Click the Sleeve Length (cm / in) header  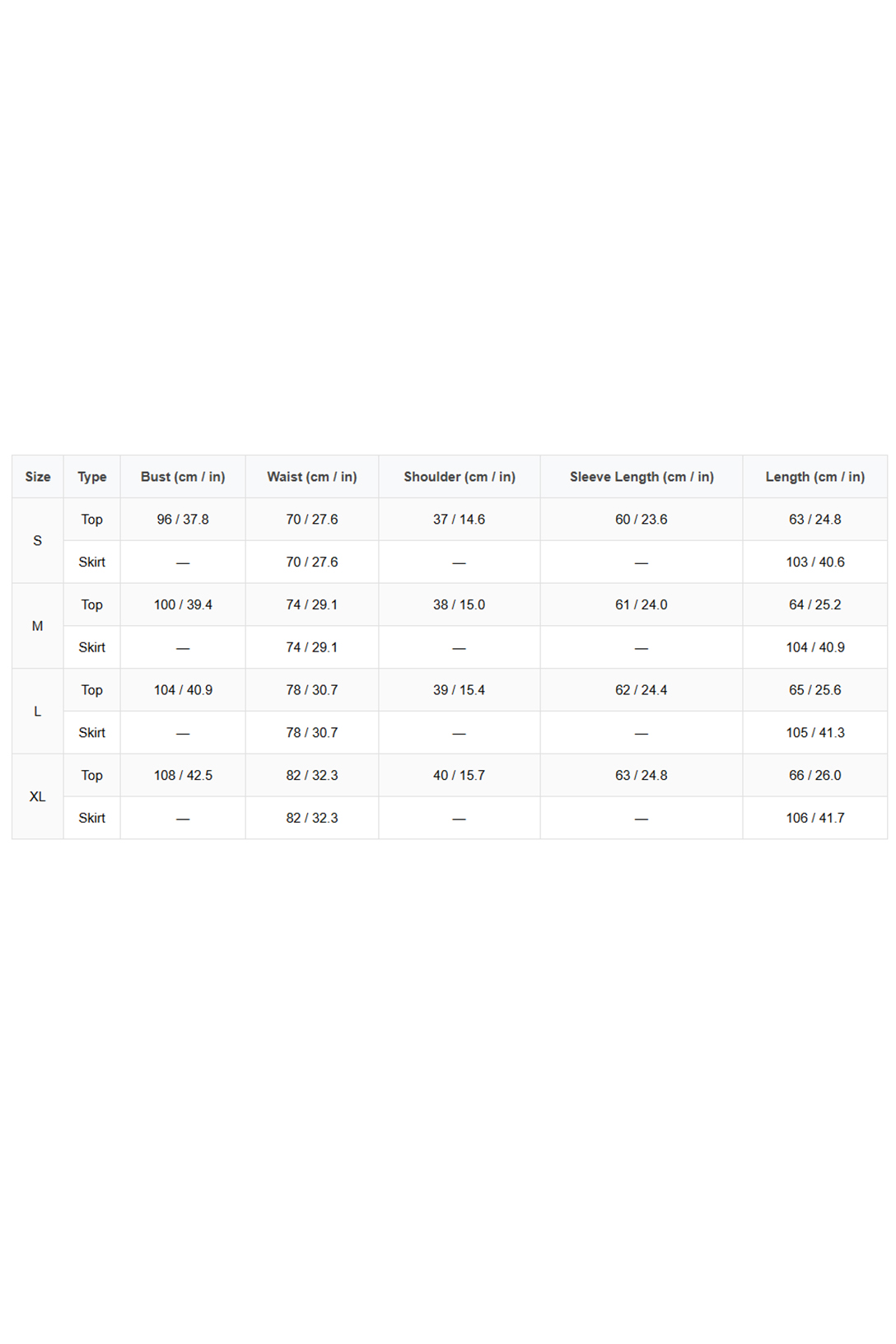pyautogui.click(x=642, y=477)
